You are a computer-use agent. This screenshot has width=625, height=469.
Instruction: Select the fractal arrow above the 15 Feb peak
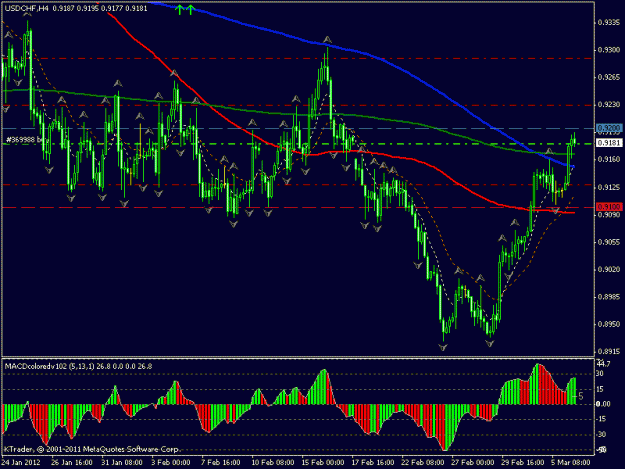[327, 39]
